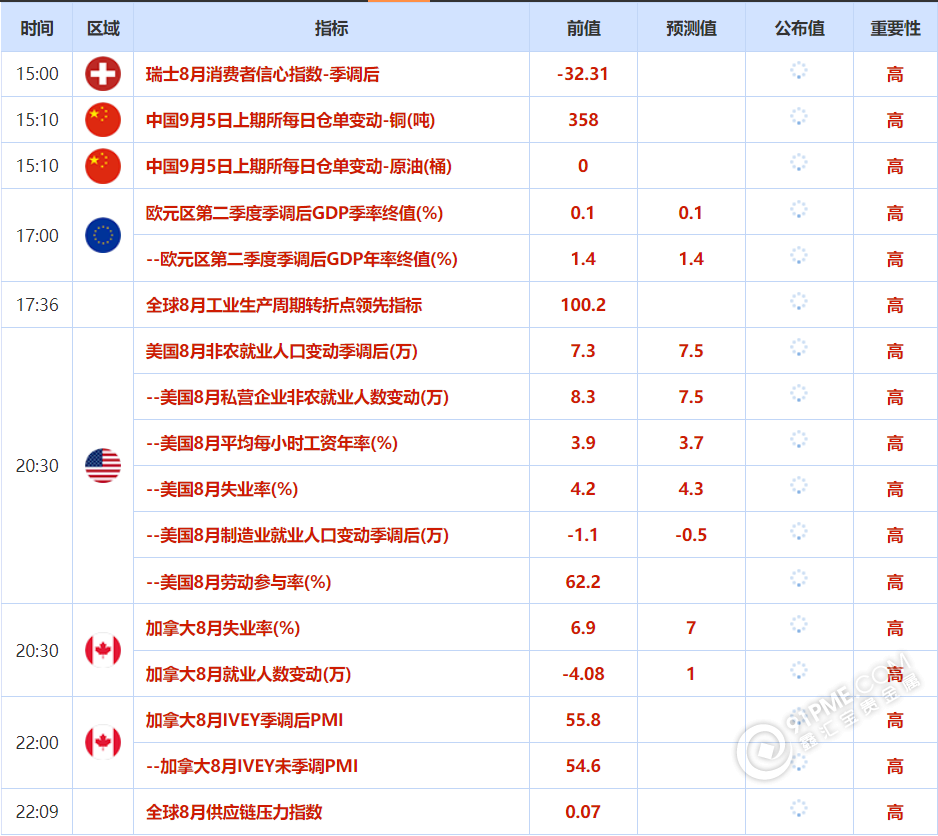Select previous value 7.3
This screenshot has height=836, width=938.
[x=583, y=351]
